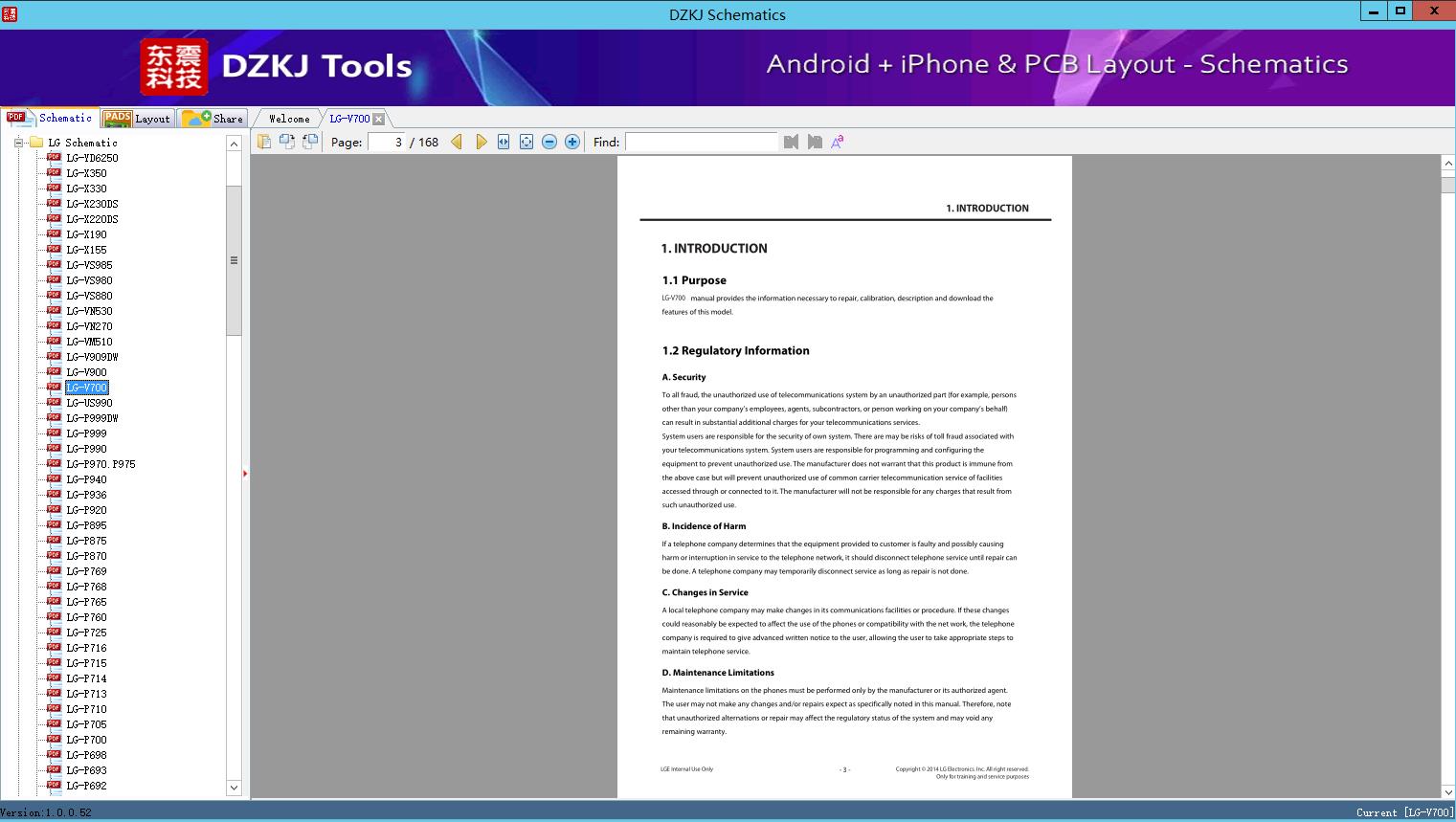This screenshot has width=1456, height=822.
Task: Switch to the Welcome document tab
Action: click(x=288, y=119)
